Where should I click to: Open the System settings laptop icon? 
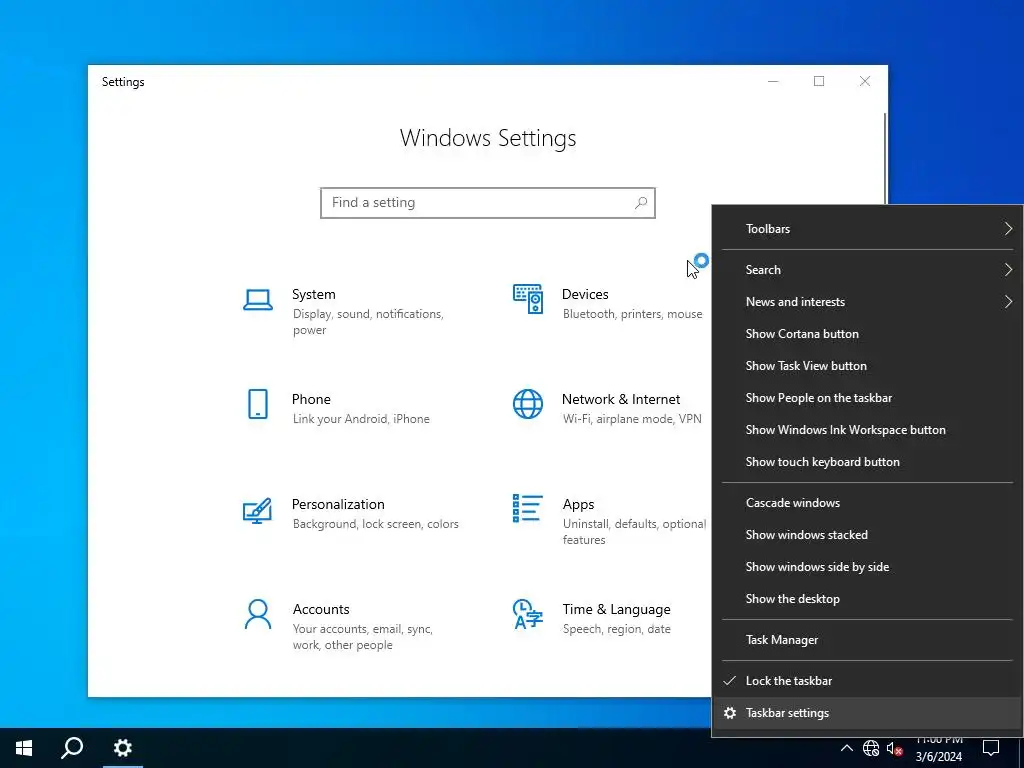(258, 300)
